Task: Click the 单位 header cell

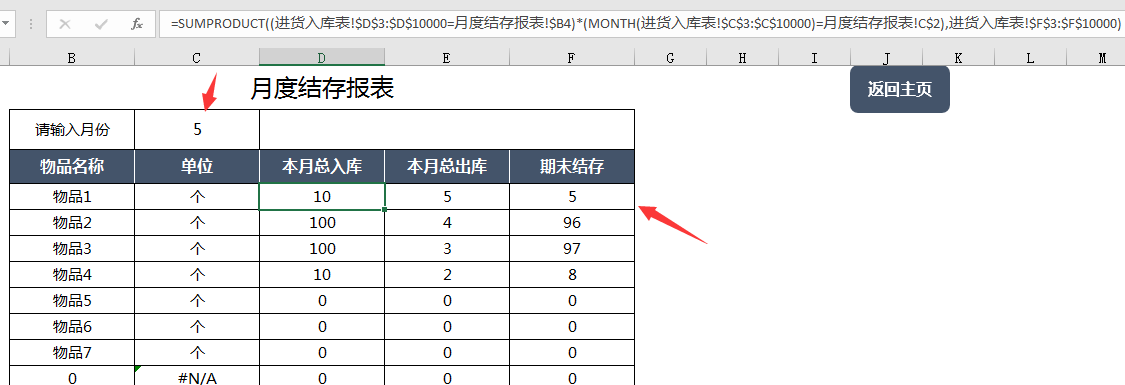Action: click(x=197, y=167)
